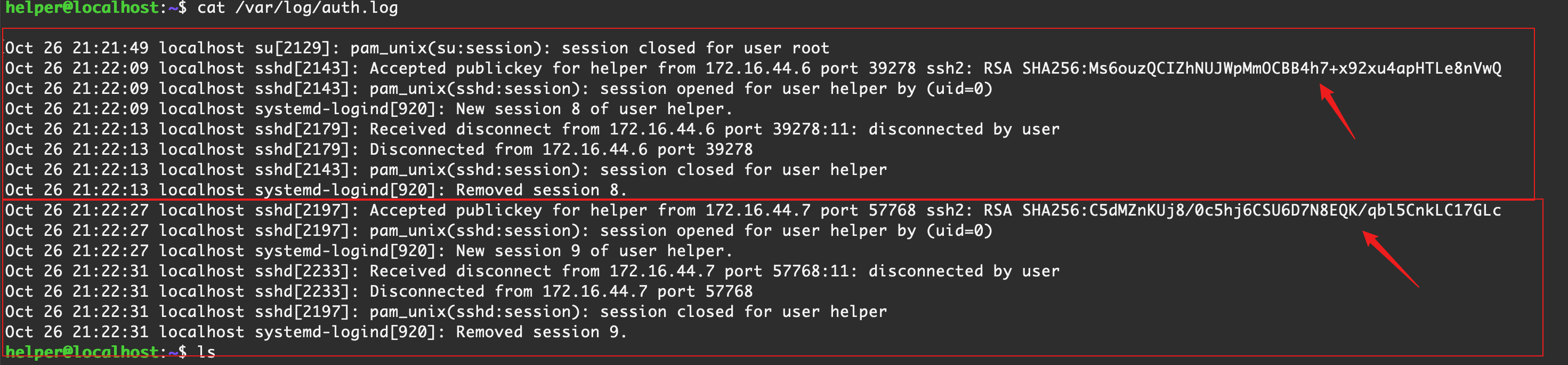
Task: Click 'Disconnected from 172.16.44.6 port 39278' text
Action: click(561, 149)
